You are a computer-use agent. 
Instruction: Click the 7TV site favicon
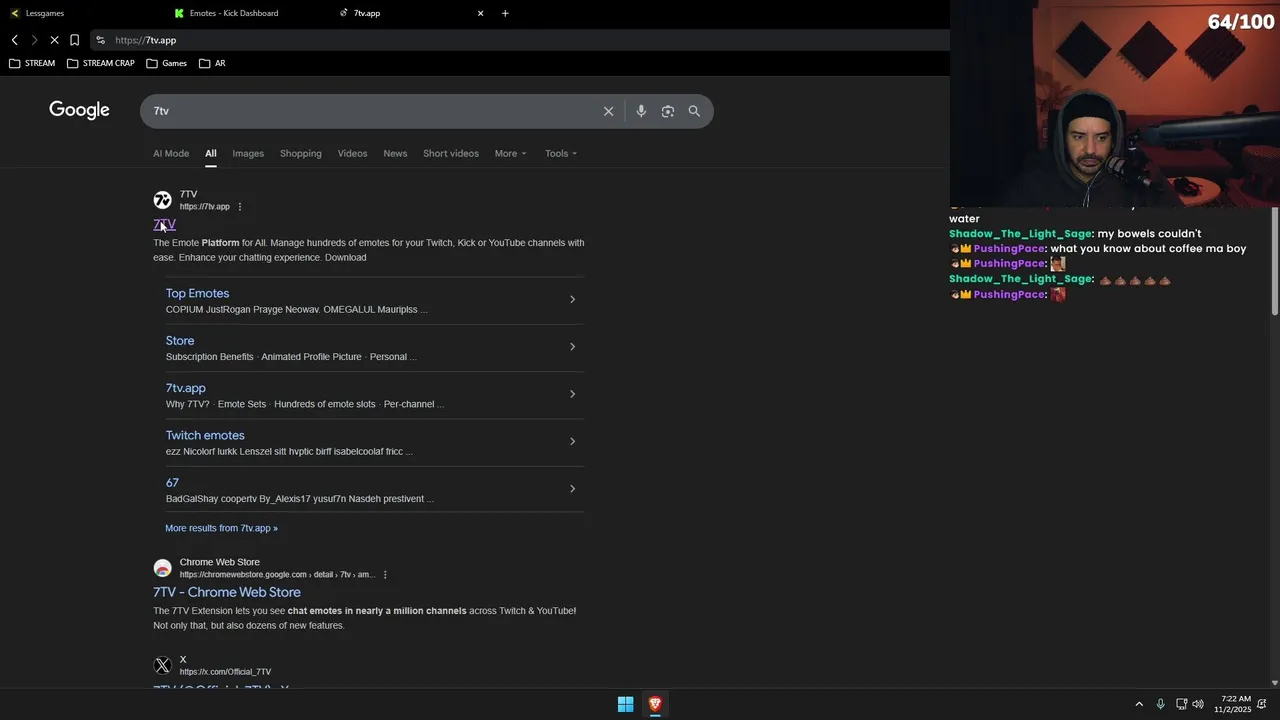(x=162, y=200)
